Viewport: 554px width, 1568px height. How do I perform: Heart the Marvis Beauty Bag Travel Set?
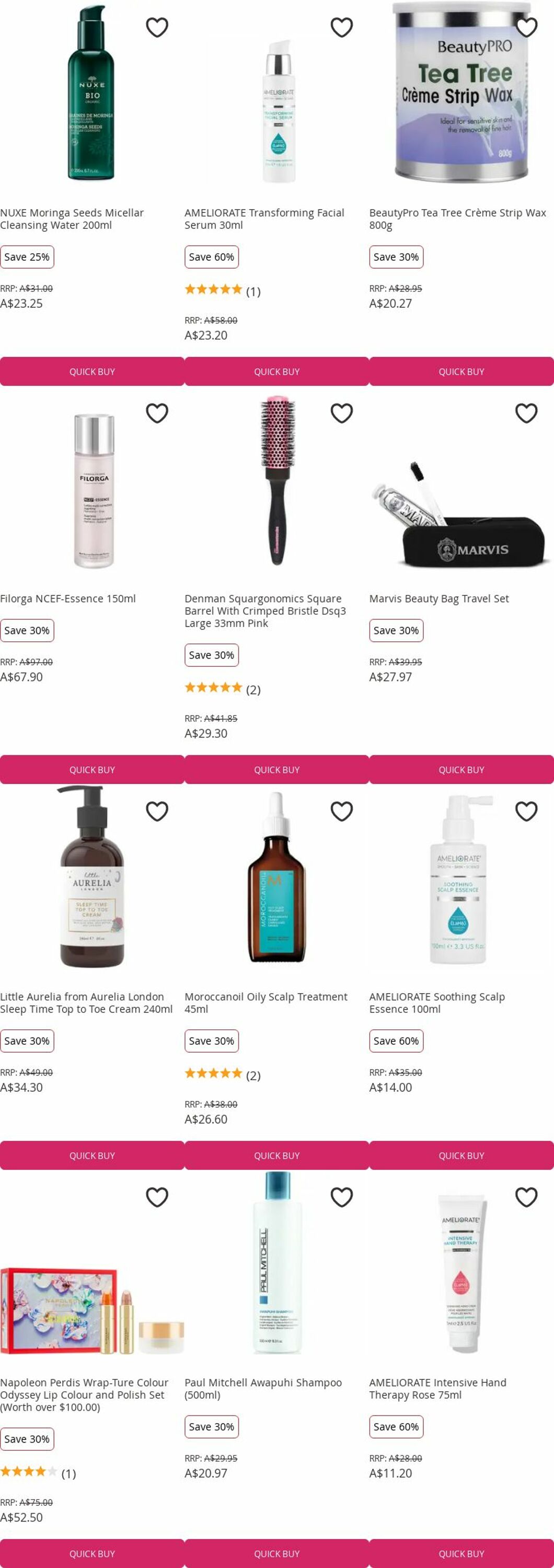[x=526, y=413]
